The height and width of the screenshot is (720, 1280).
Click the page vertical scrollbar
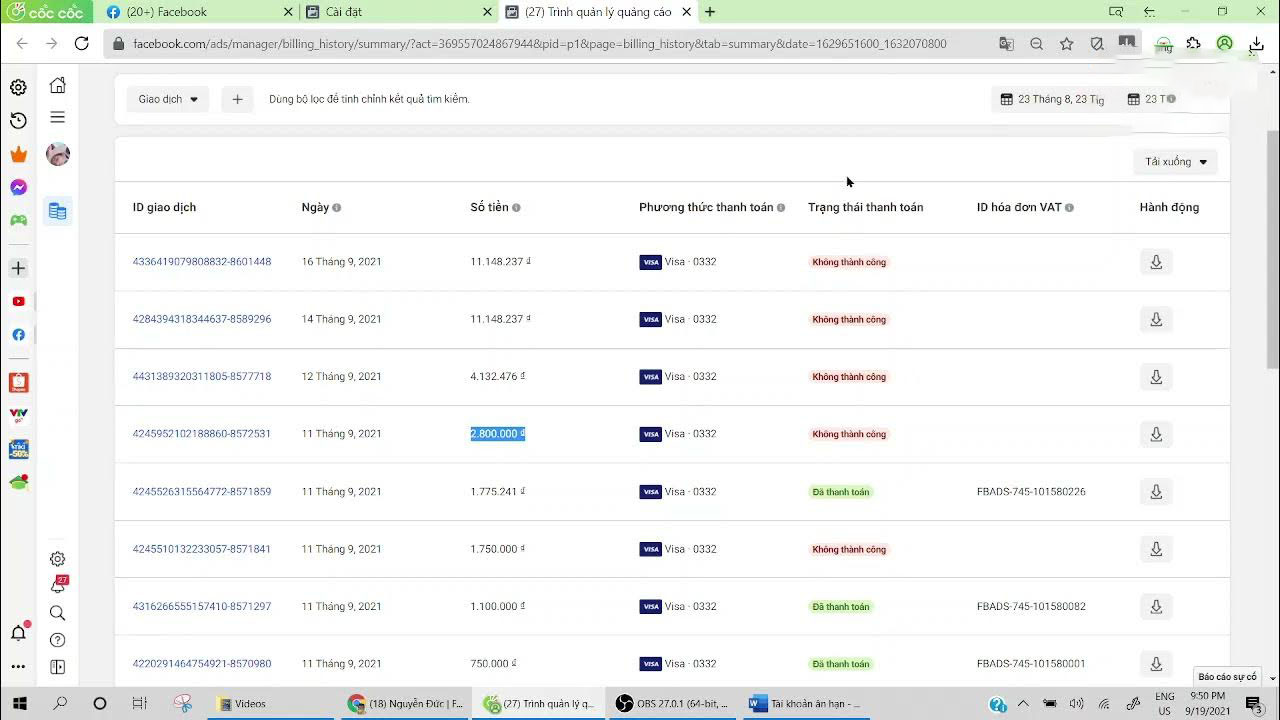point(1273,250)
